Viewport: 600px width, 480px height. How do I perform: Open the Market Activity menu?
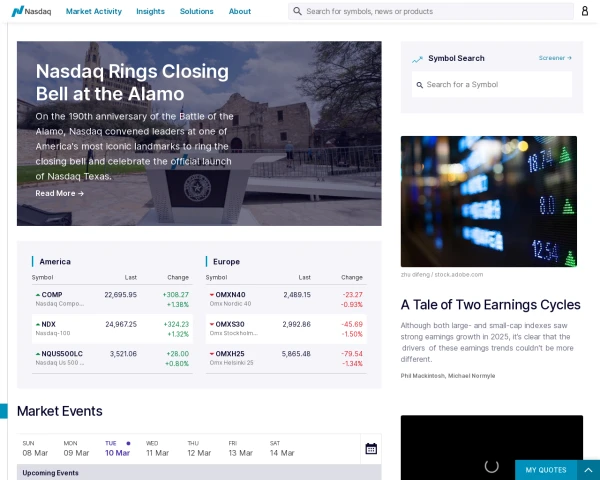pyautogui.click(x=94, y=11)
